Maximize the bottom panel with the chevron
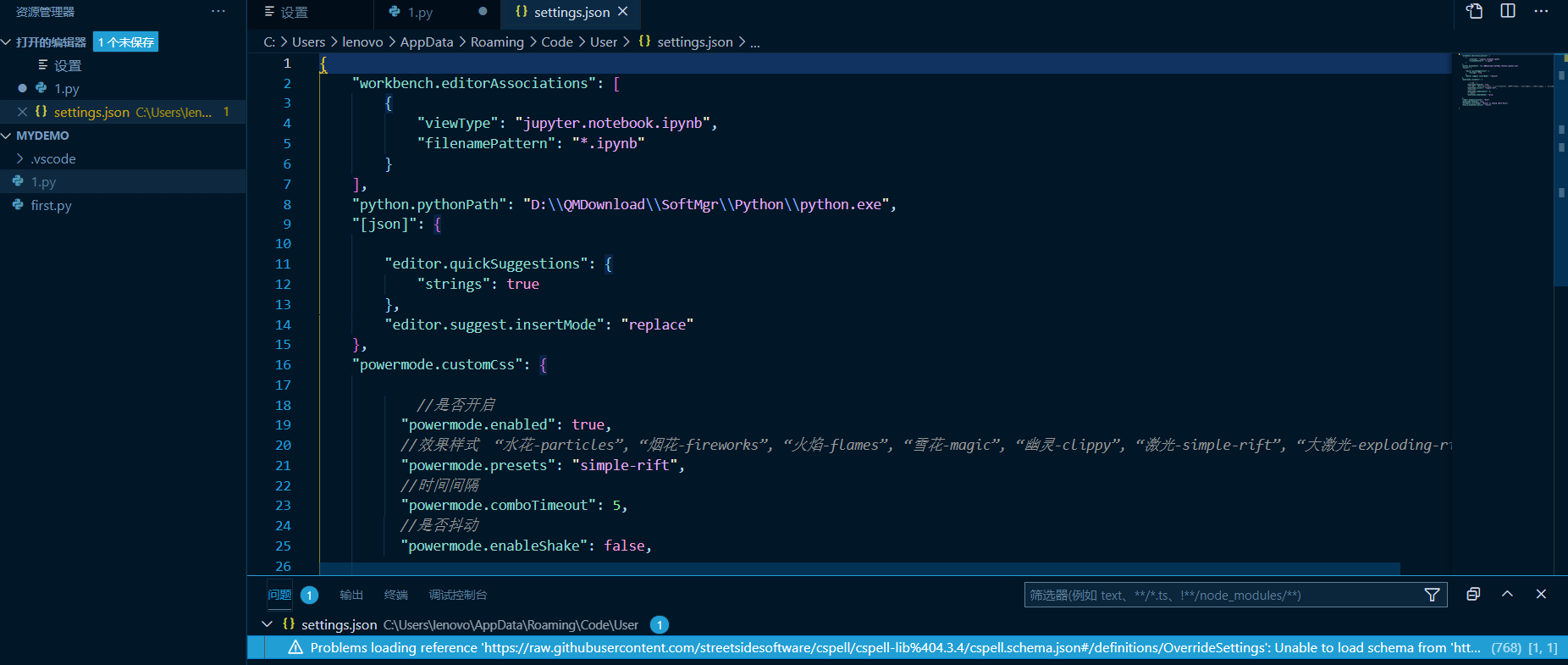Viewport: 1568px width, 665px height. tap(1507, 595)
